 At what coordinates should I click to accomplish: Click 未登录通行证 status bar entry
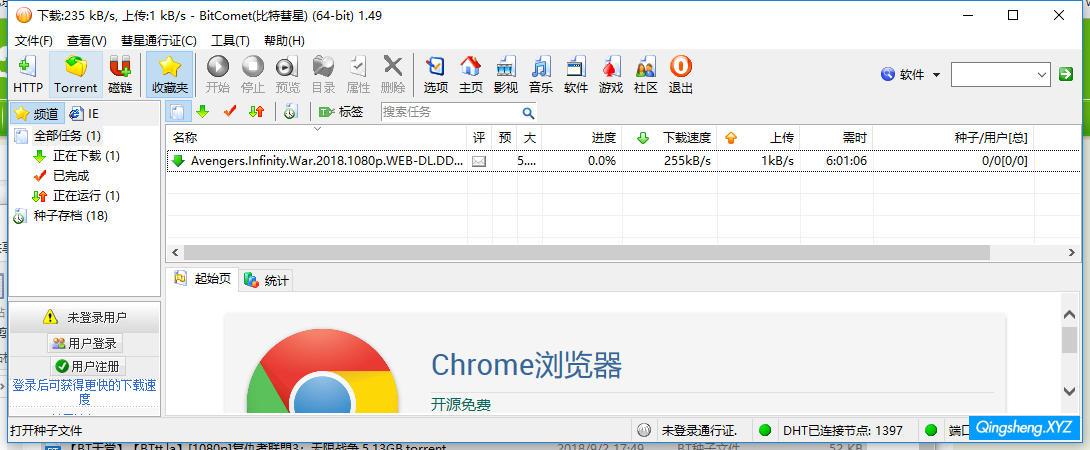pos(699,430)
